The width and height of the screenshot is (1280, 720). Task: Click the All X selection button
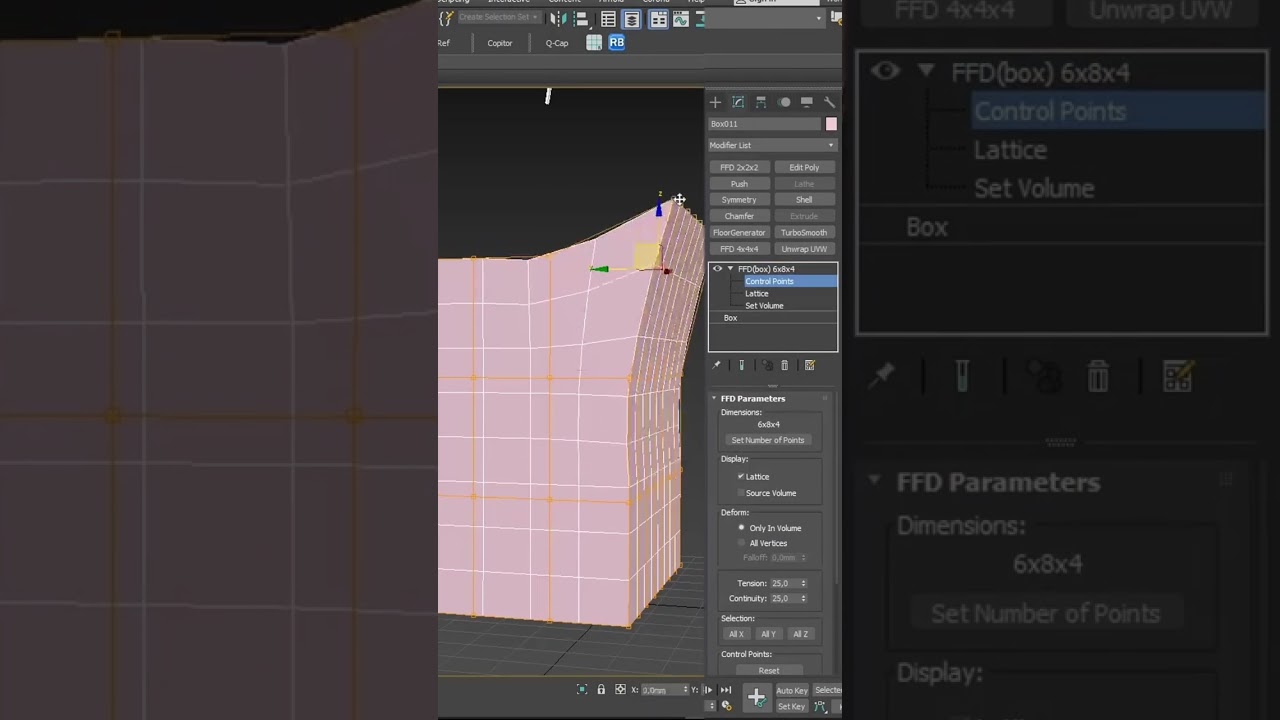point(736,634)
